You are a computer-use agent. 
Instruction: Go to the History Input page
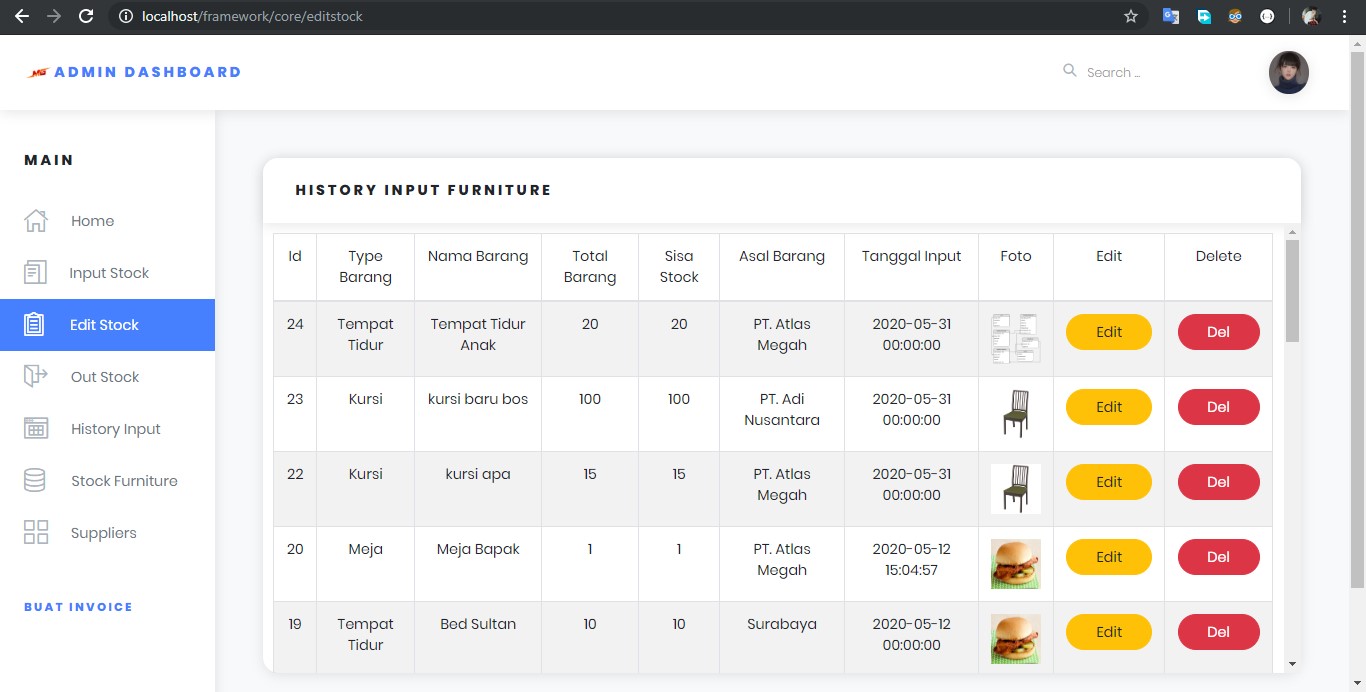tap(115, 429)
